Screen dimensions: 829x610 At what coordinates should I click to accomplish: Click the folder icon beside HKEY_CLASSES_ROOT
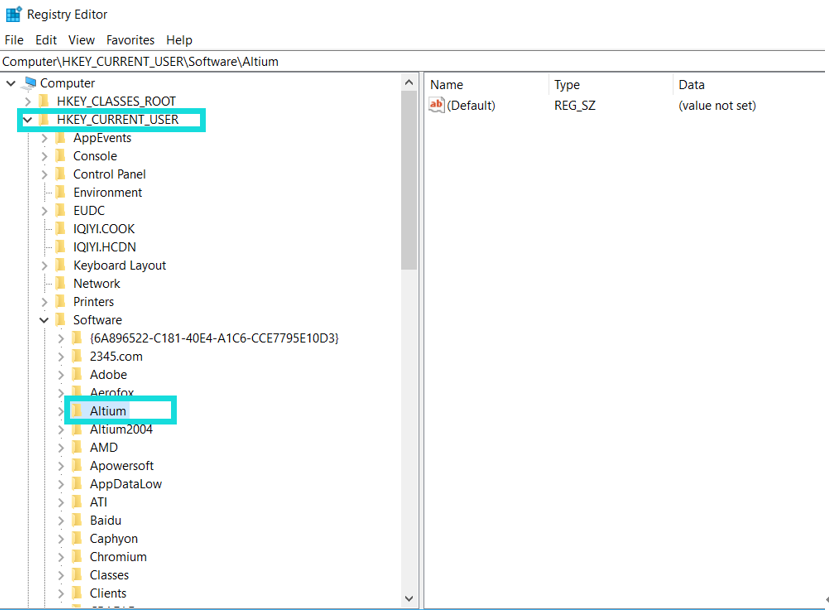(x=43, y=101)
